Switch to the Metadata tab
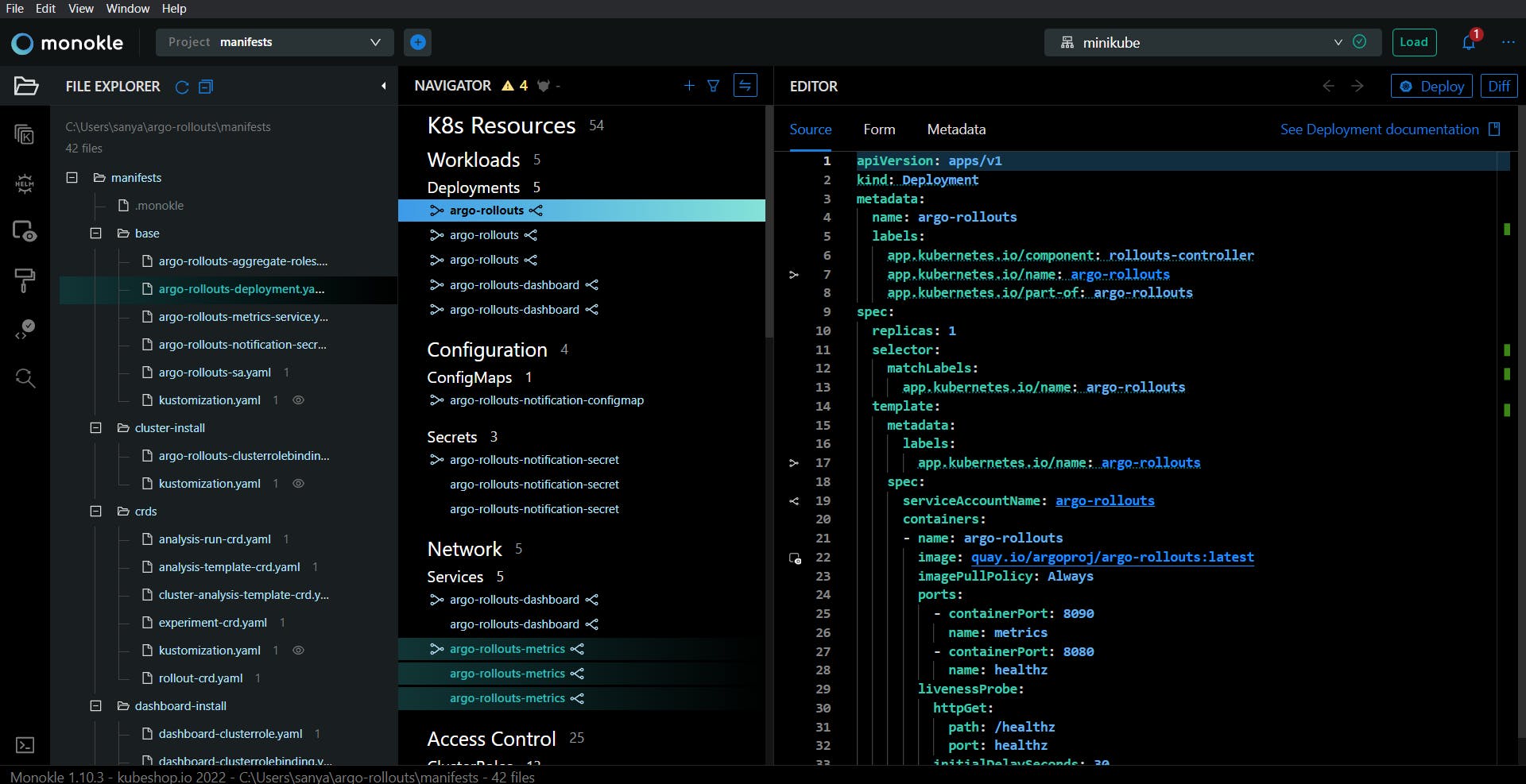1526x784 pixels. pyautogui.click(x=956, y=129)
